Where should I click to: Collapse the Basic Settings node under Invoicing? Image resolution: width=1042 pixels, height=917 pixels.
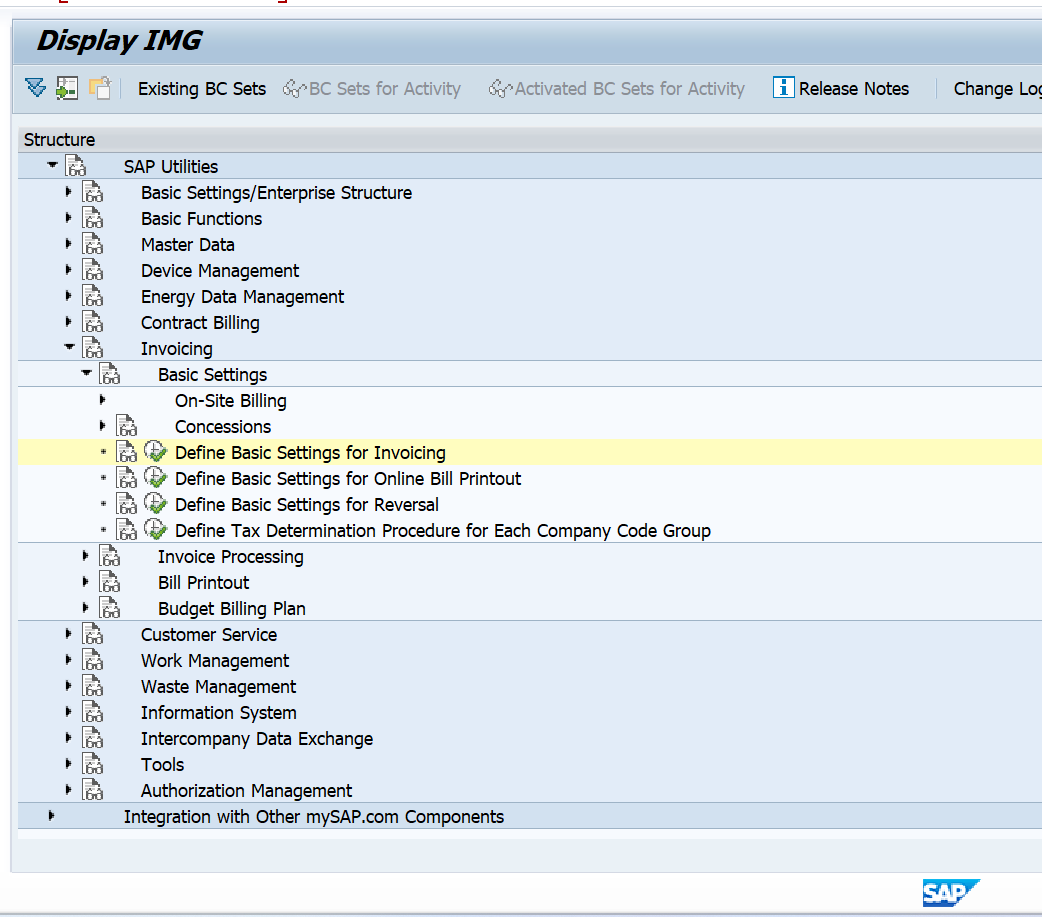pos(86,373)
